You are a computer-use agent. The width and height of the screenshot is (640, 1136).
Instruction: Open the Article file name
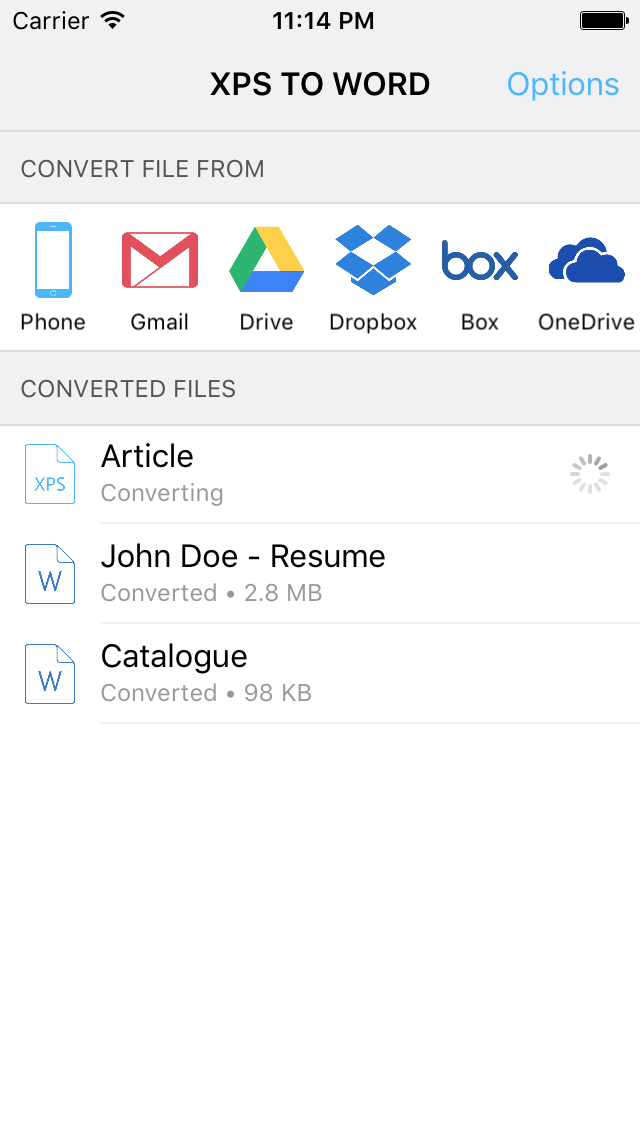click(147, 456)
